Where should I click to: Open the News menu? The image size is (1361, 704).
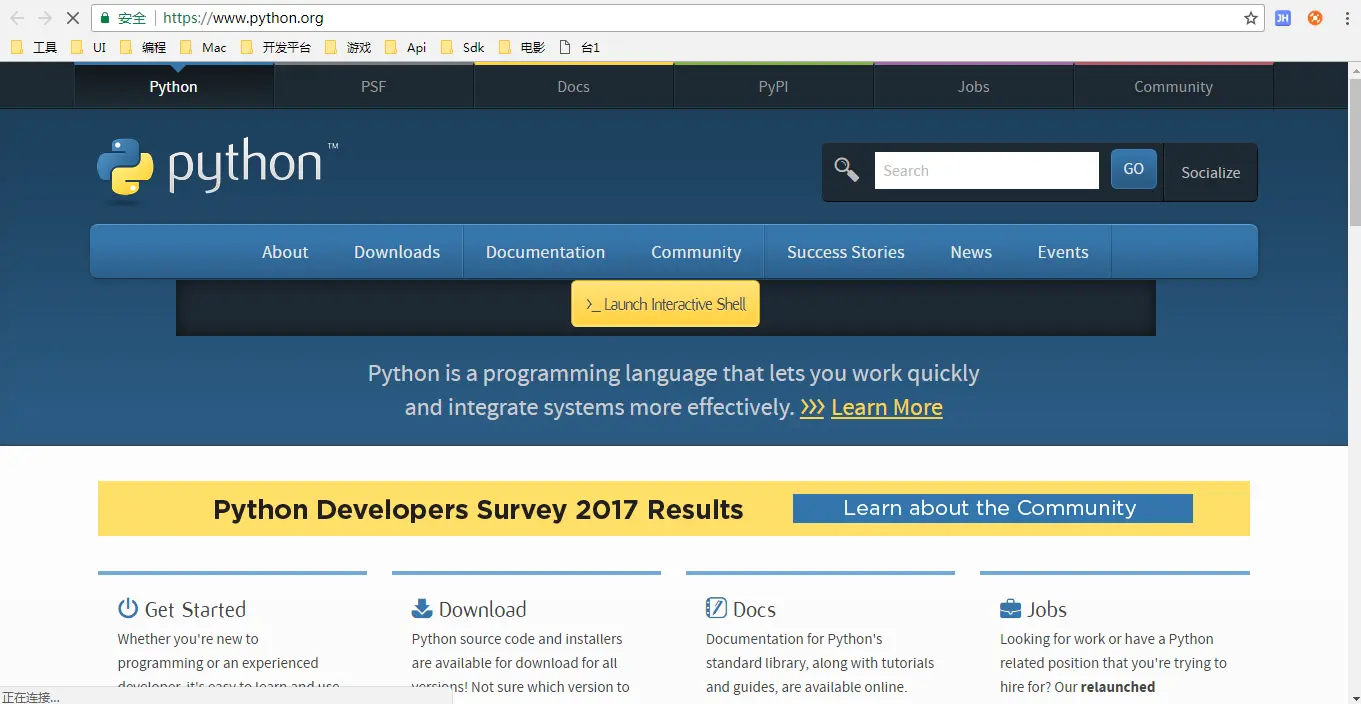click(x=971, y=252)
